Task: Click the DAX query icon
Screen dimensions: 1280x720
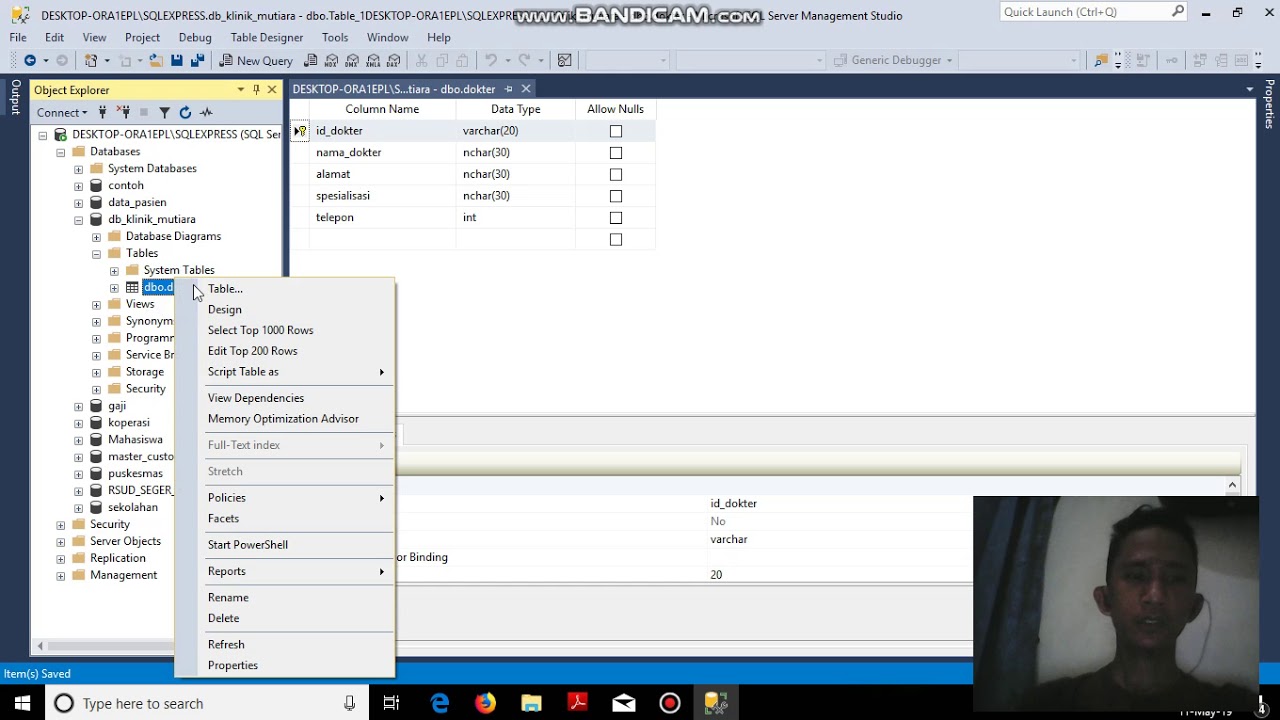Action: pos(393,60)
